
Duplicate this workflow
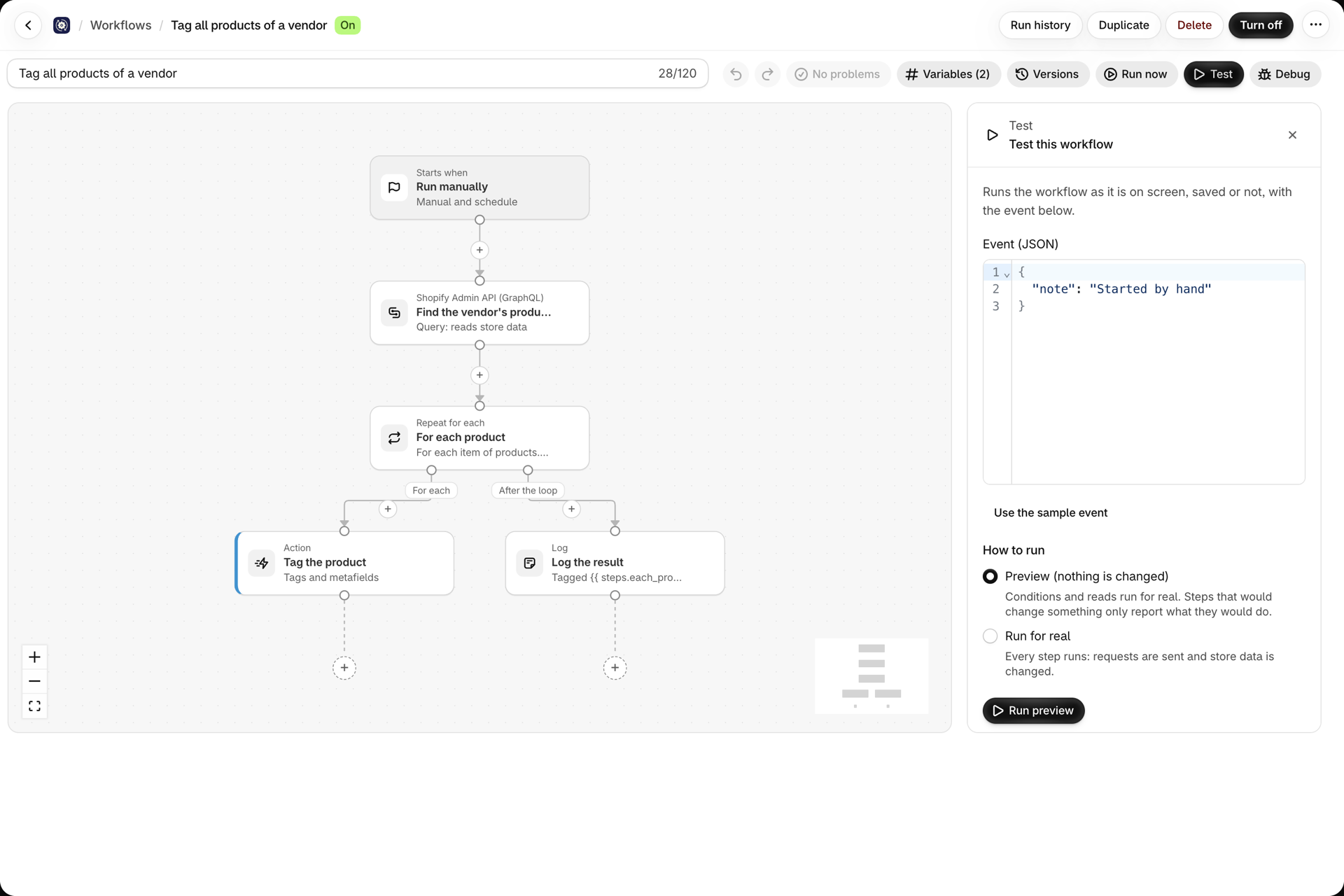(1123, 25)
